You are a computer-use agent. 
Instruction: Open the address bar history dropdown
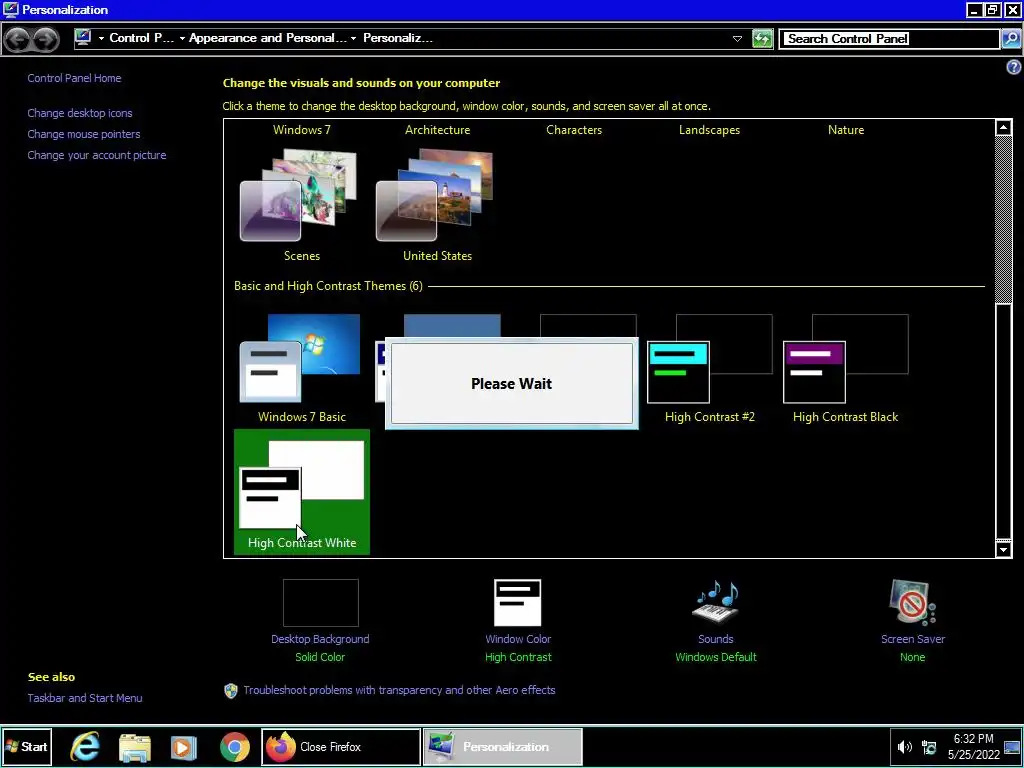tap(737, 39)
